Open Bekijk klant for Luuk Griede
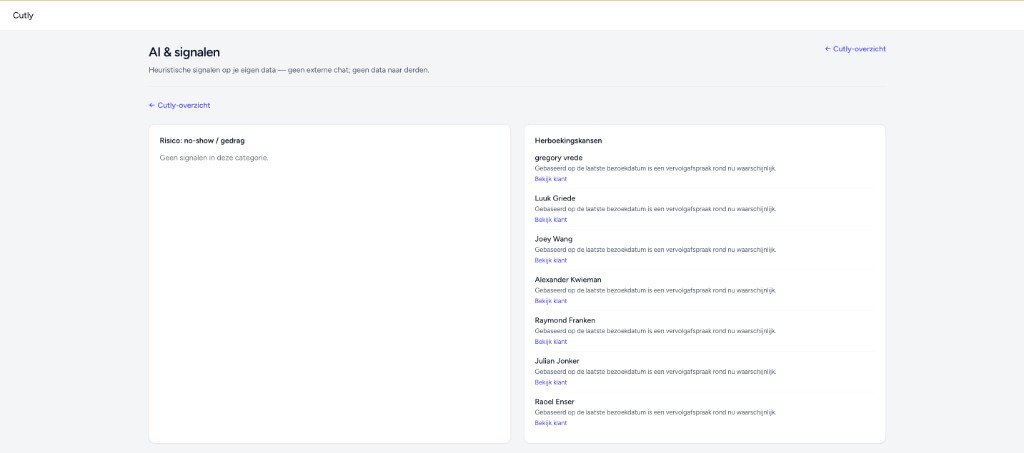1024x453 pixels. click(551, 219)
